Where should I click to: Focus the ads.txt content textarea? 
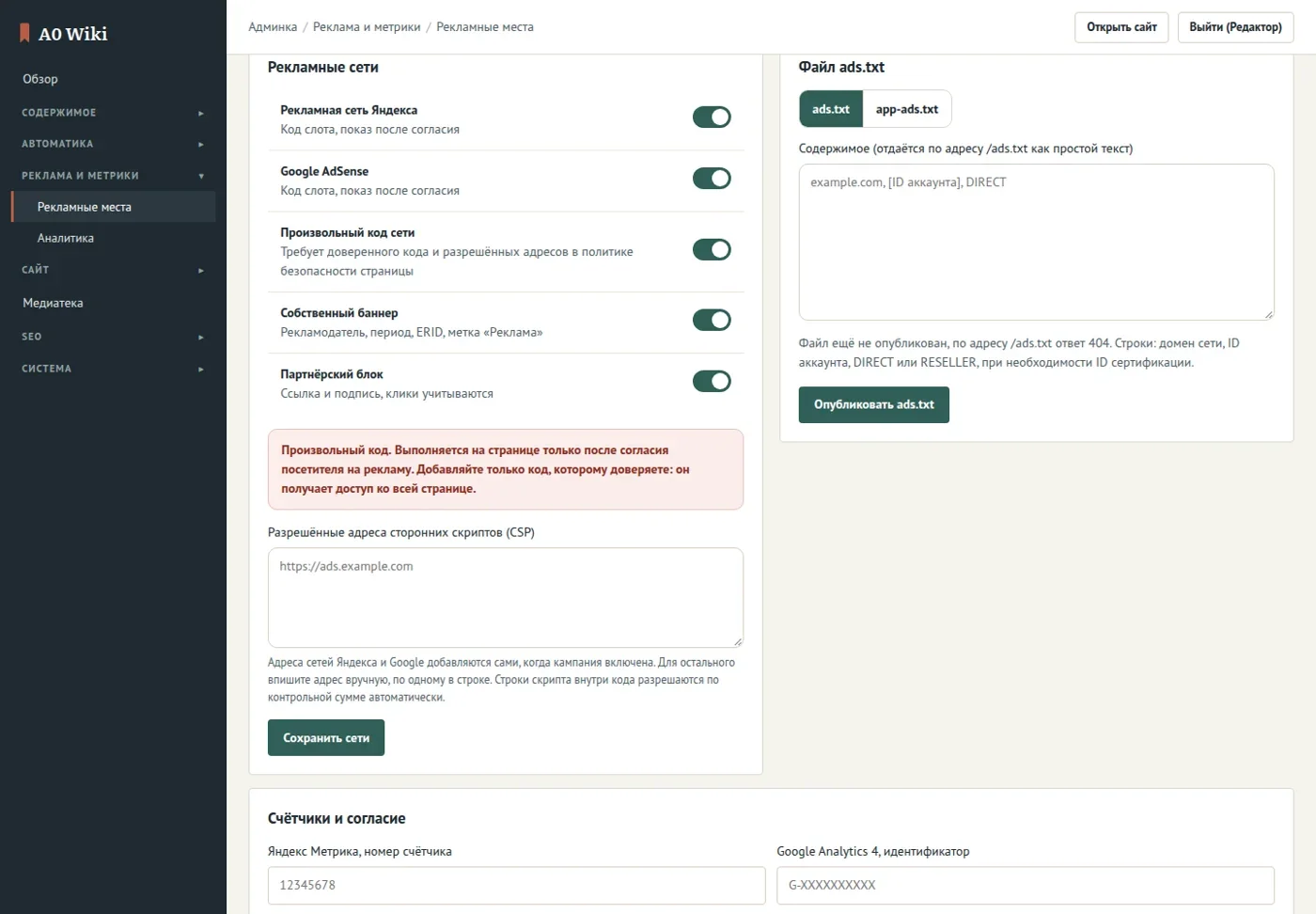point(1037,243)
